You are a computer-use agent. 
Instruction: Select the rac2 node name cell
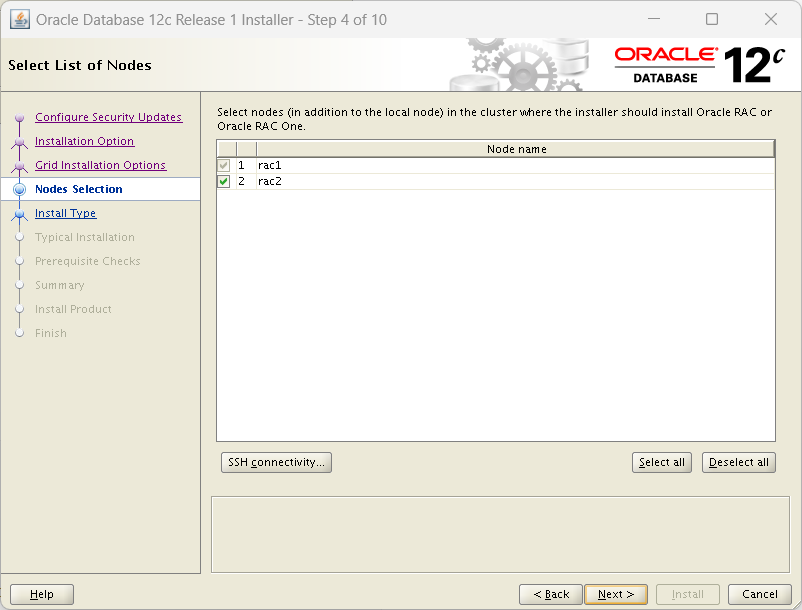coord(516,182)
